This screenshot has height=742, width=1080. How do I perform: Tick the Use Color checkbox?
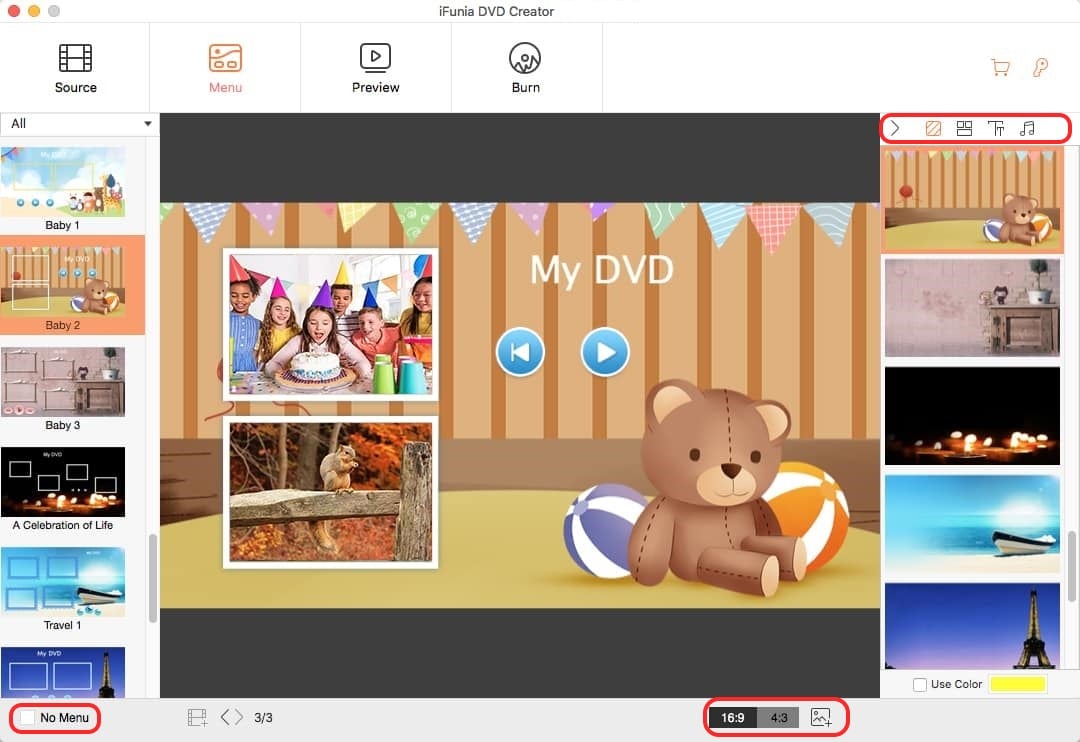tap(920, 684)
